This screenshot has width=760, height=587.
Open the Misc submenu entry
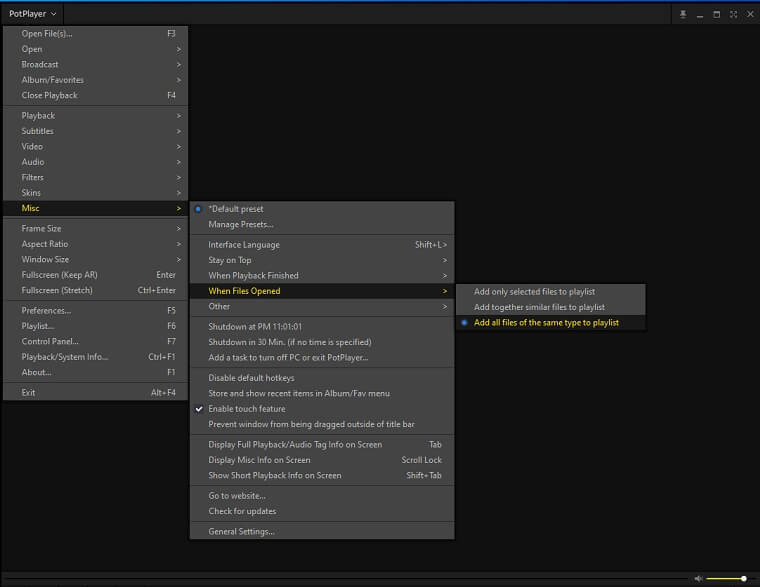[95, 208]
